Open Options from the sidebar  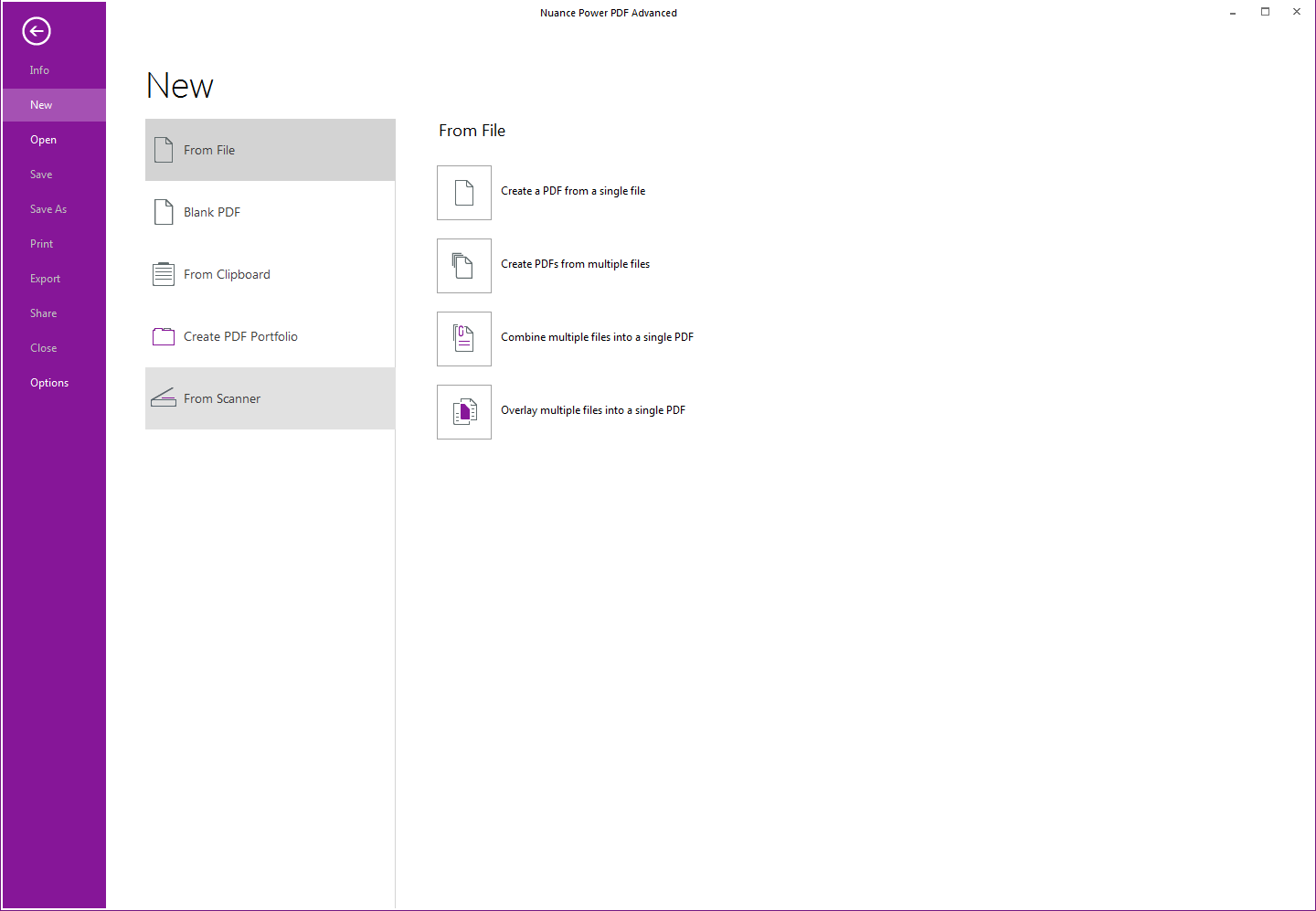(x=49, y=383)
